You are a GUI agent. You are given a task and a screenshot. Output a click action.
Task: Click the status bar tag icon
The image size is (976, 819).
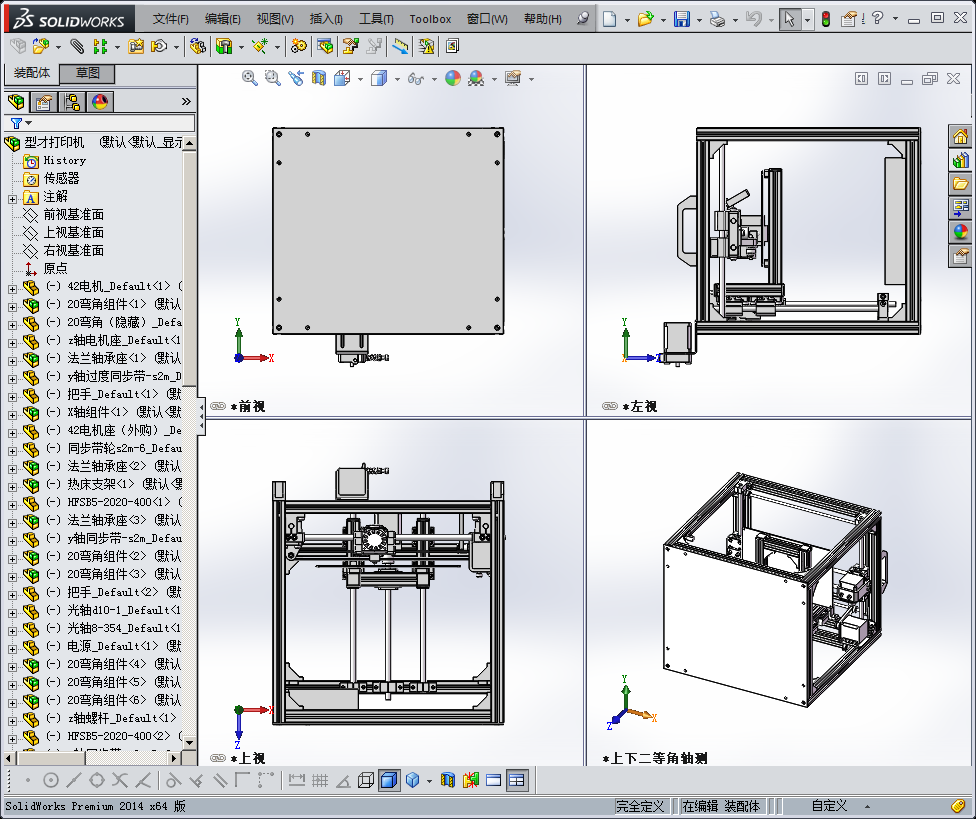coord(958,806)
